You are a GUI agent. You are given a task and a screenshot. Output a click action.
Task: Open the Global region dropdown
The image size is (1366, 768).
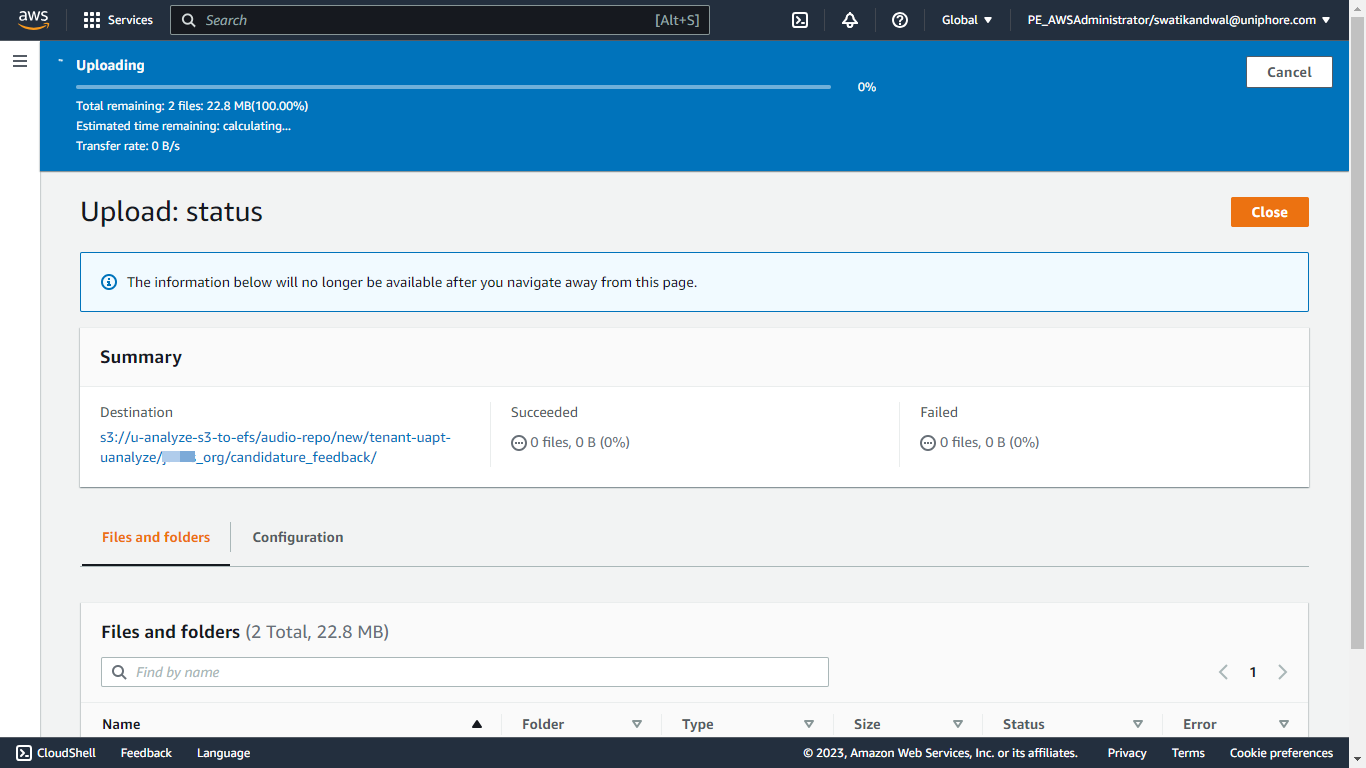[x=967, y=20]
